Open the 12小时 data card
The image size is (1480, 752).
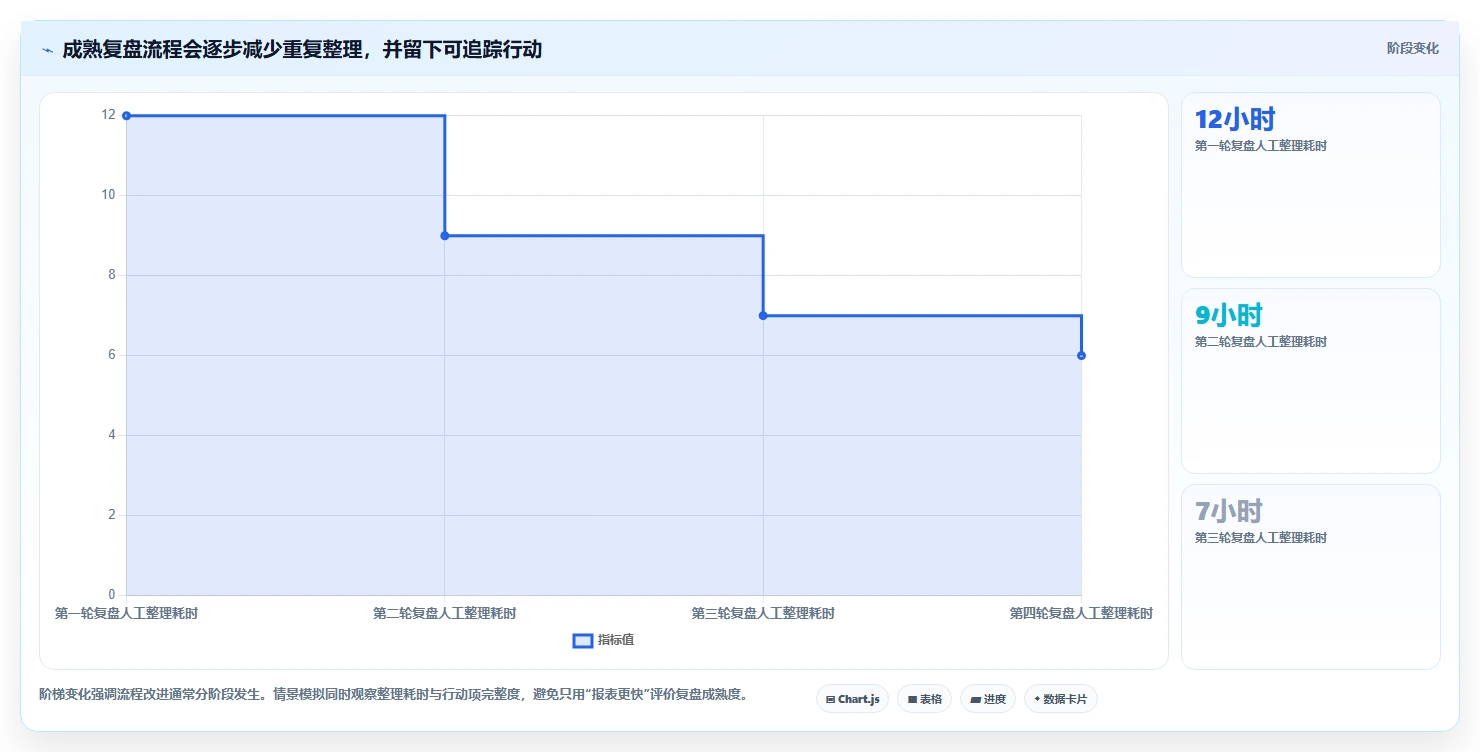[1311, 185]
